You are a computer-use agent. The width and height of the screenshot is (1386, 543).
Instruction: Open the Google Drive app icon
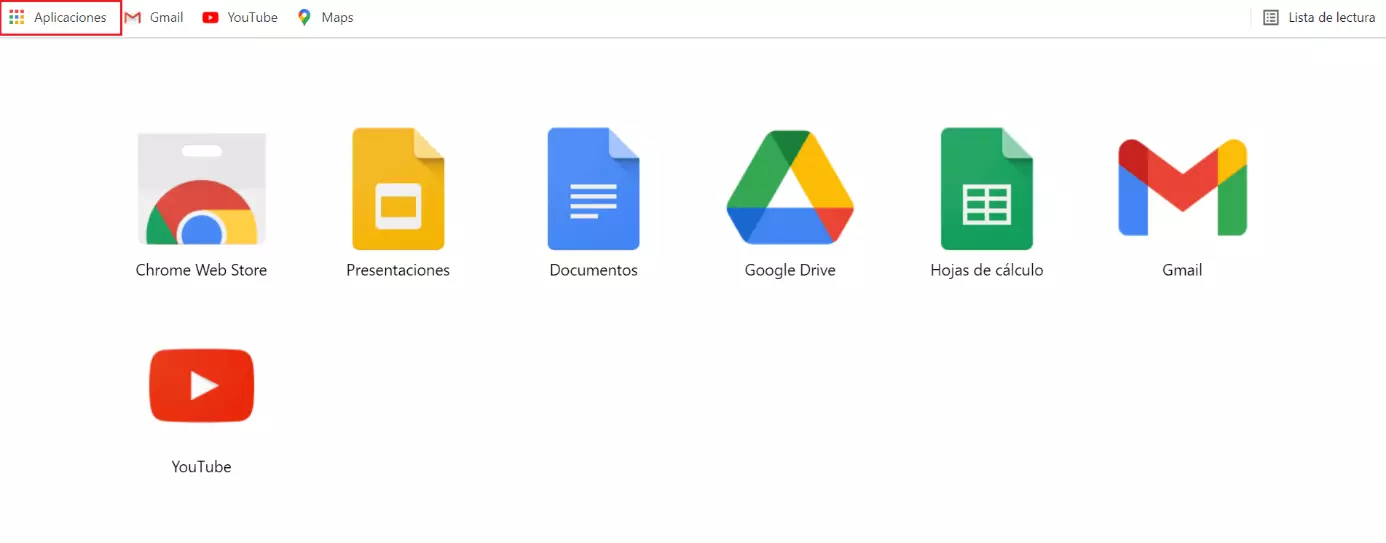pos(790,188)
